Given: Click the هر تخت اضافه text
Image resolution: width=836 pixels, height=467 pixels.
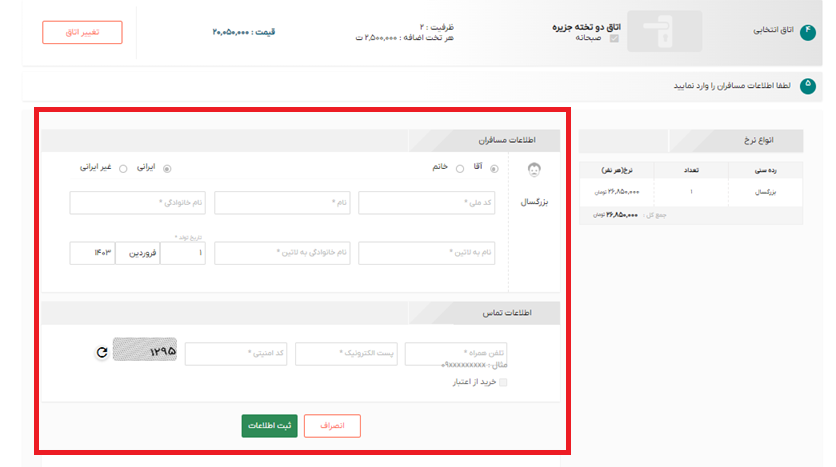Looking at the screenshot, I should (x=405, y=38).
